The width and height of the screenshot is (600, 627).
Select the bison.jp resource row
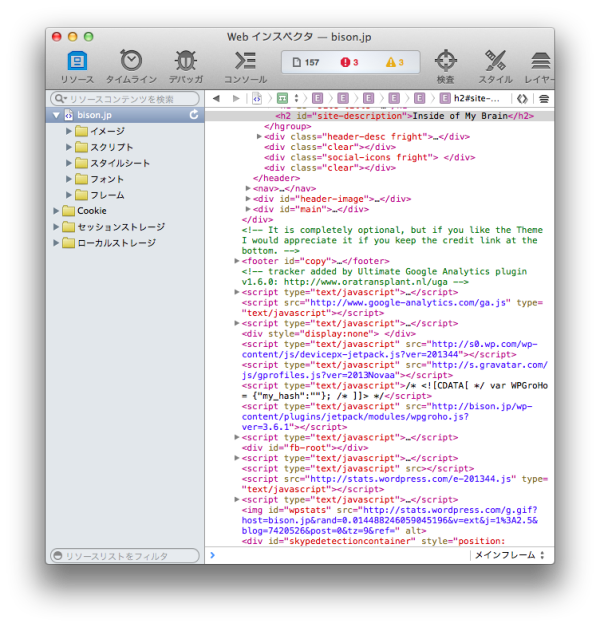click(x=125, y=115)
